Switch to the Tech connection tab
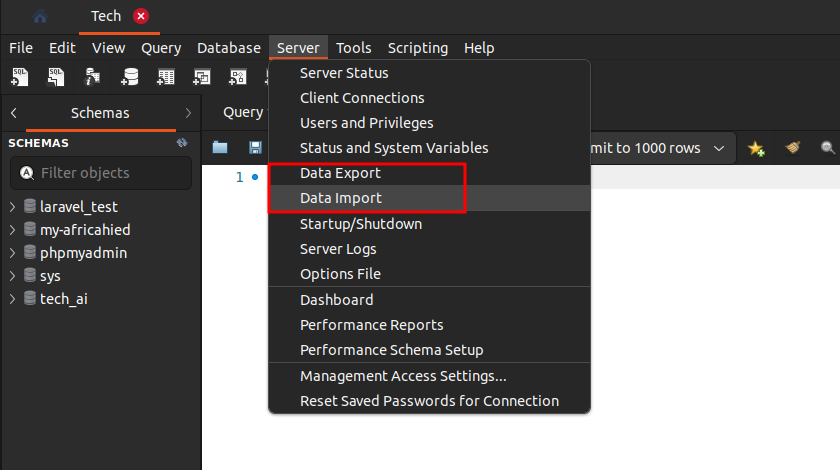 106,17
